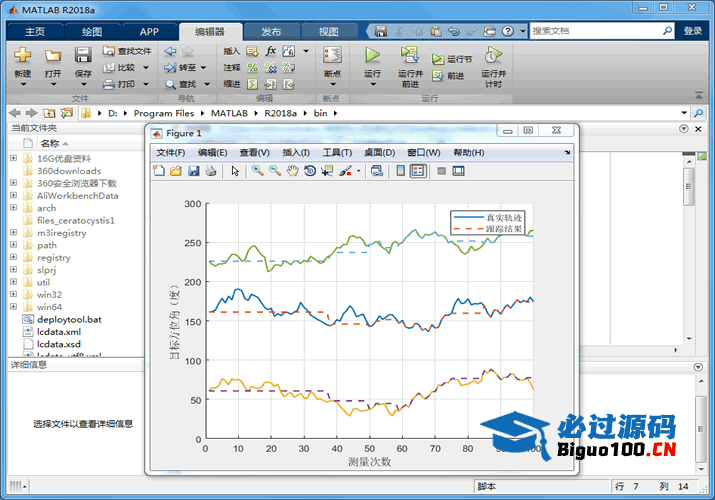This screenshot has height=500, width=715.
Task: Click in the 搜索文档 search field
Action: point(596,31)
